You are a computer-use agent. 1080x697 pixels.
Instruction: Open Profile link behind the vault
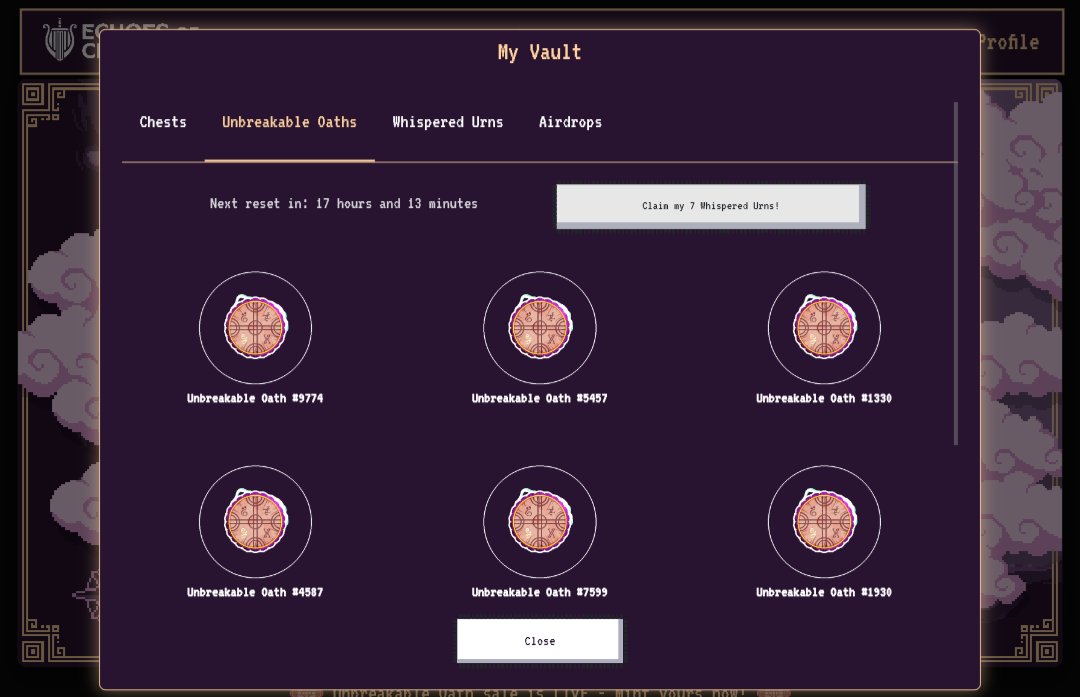[1009, 42]
